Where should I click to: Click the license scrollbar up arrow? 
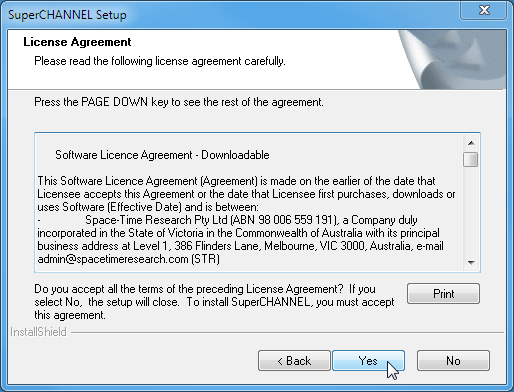[471, 143]
